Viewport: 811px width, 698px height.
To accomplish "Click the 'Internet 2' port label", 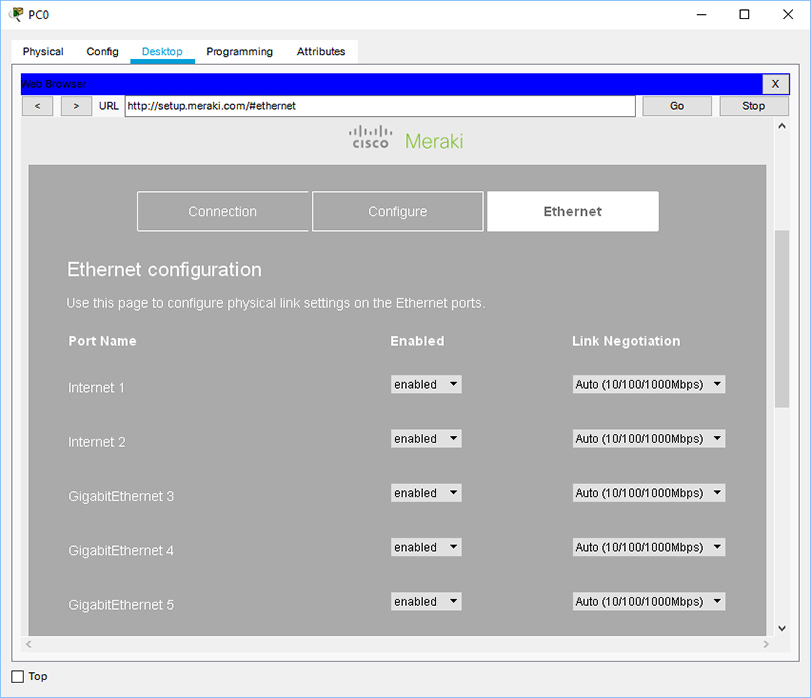I will point(97,442).
